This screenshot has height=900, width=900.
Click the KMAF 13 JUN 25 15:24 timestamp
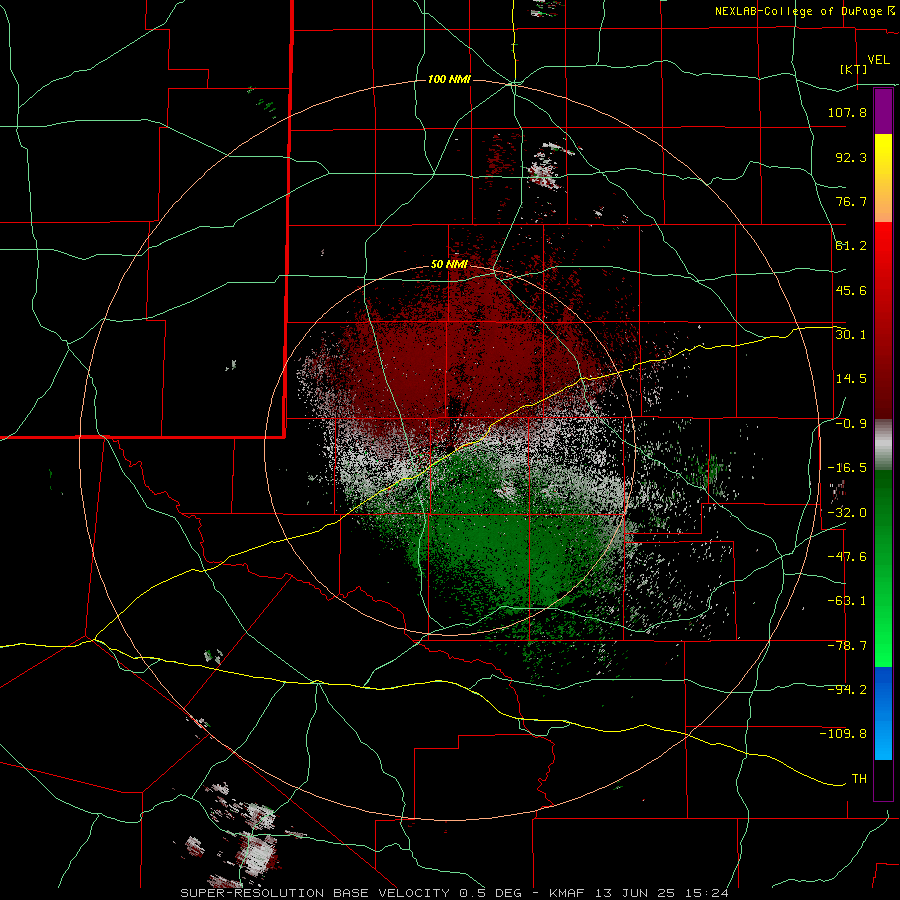point(639,893)
